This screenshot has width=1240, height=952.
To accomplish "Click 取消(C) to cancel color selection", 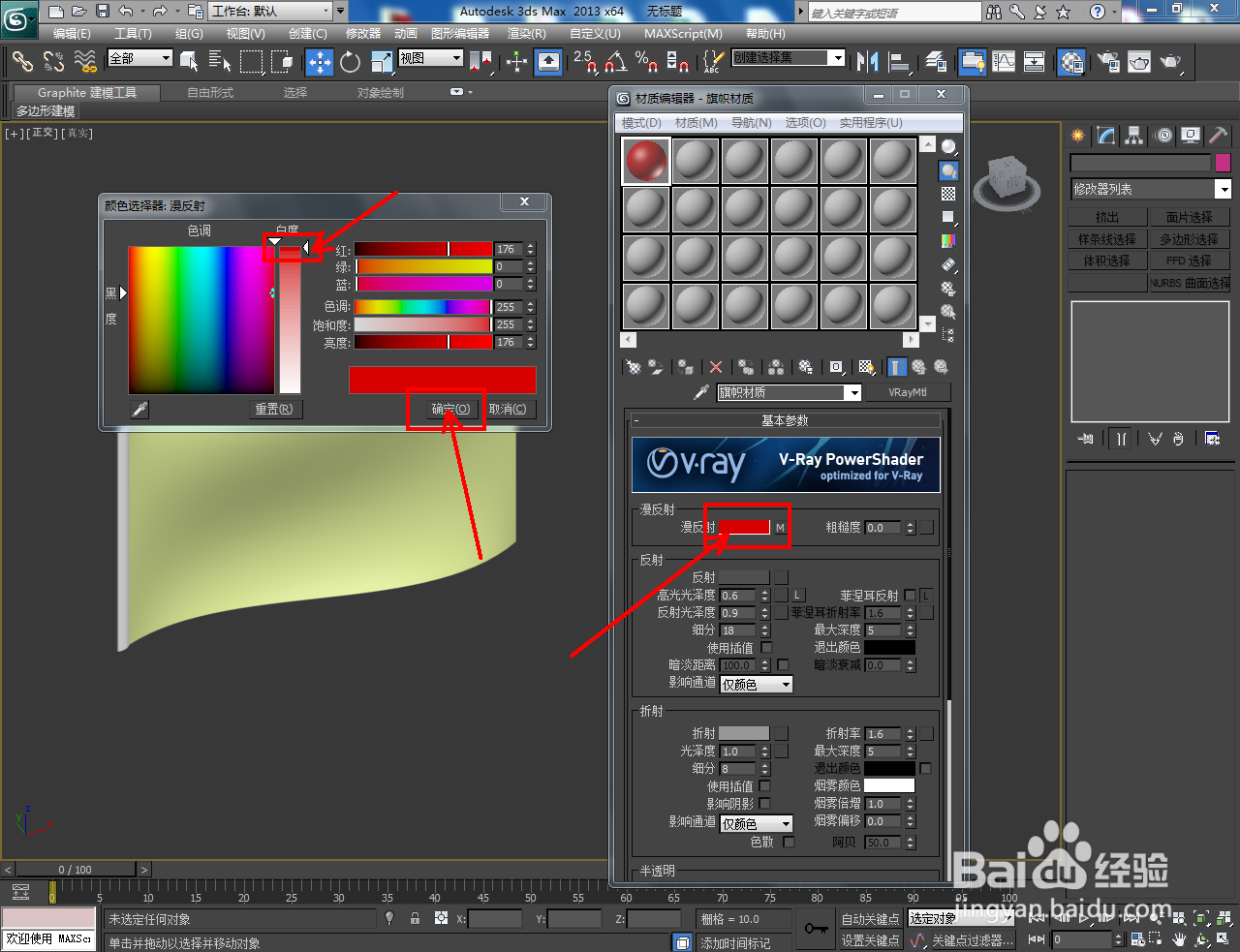I will [x=508, y=409].
